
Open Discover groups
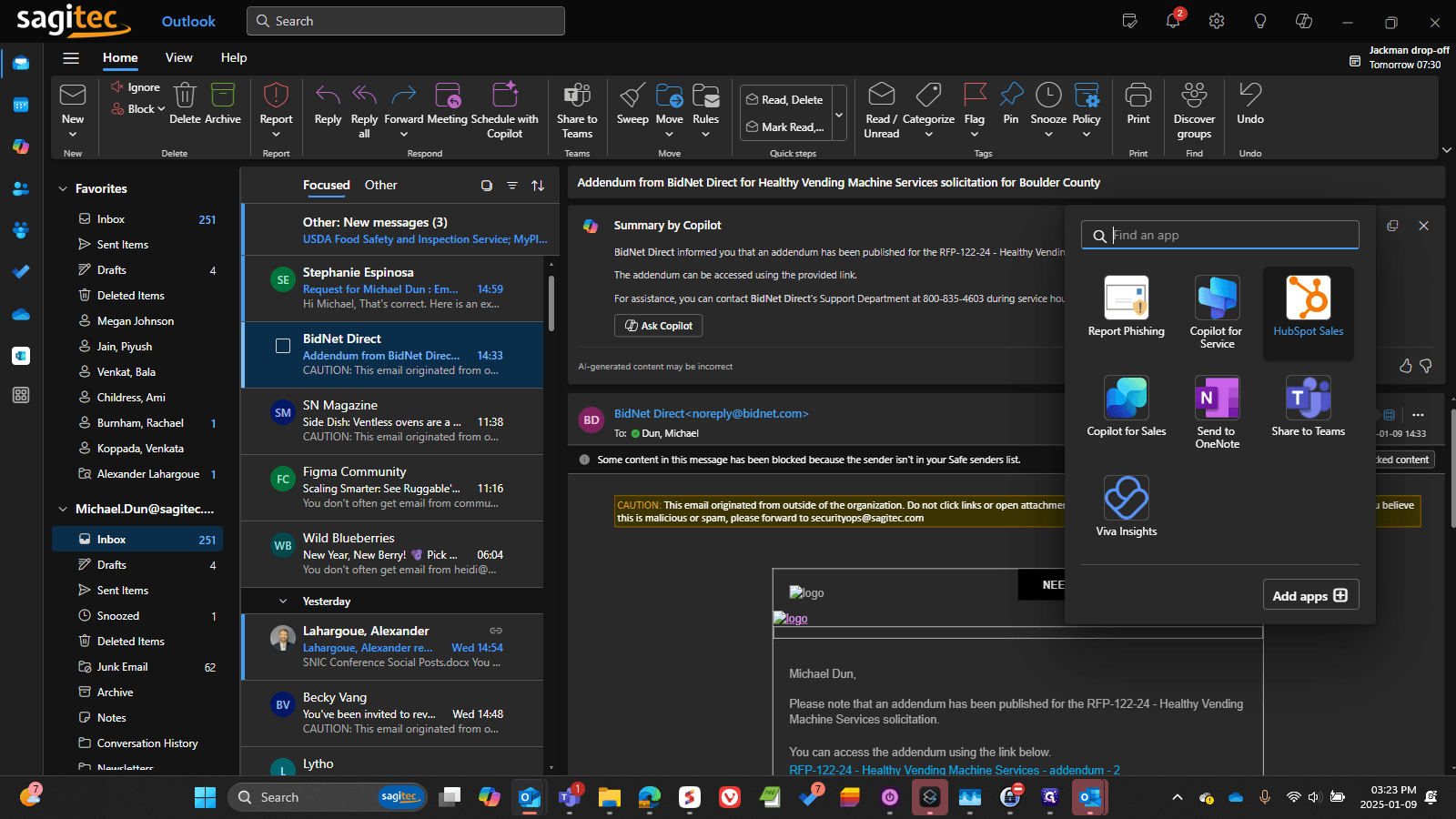tap(1194, 110)
